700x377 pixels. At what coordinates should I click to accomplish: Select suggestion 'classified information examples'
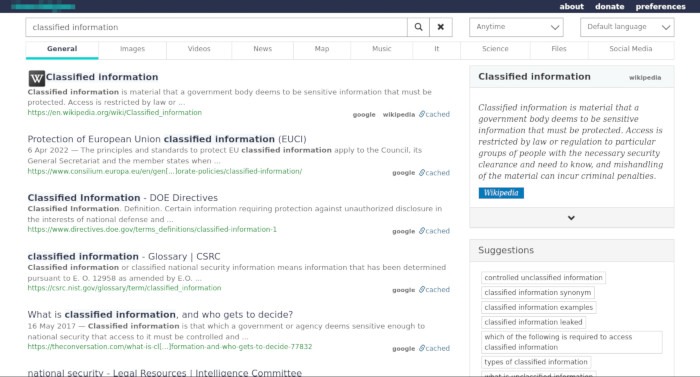click(x=538, y=307)
